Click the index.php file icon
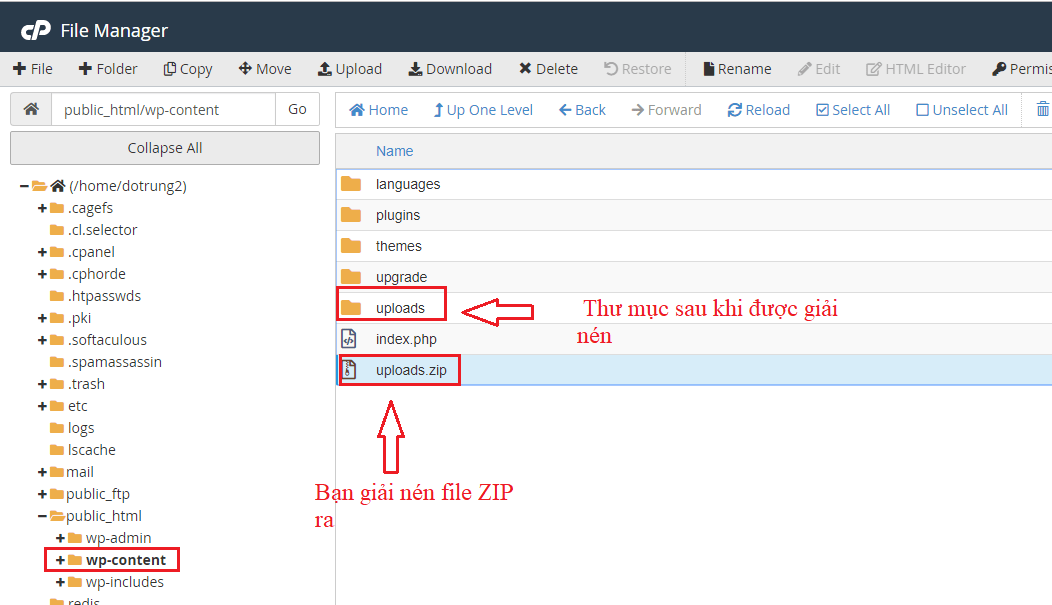 pos(349,339)
